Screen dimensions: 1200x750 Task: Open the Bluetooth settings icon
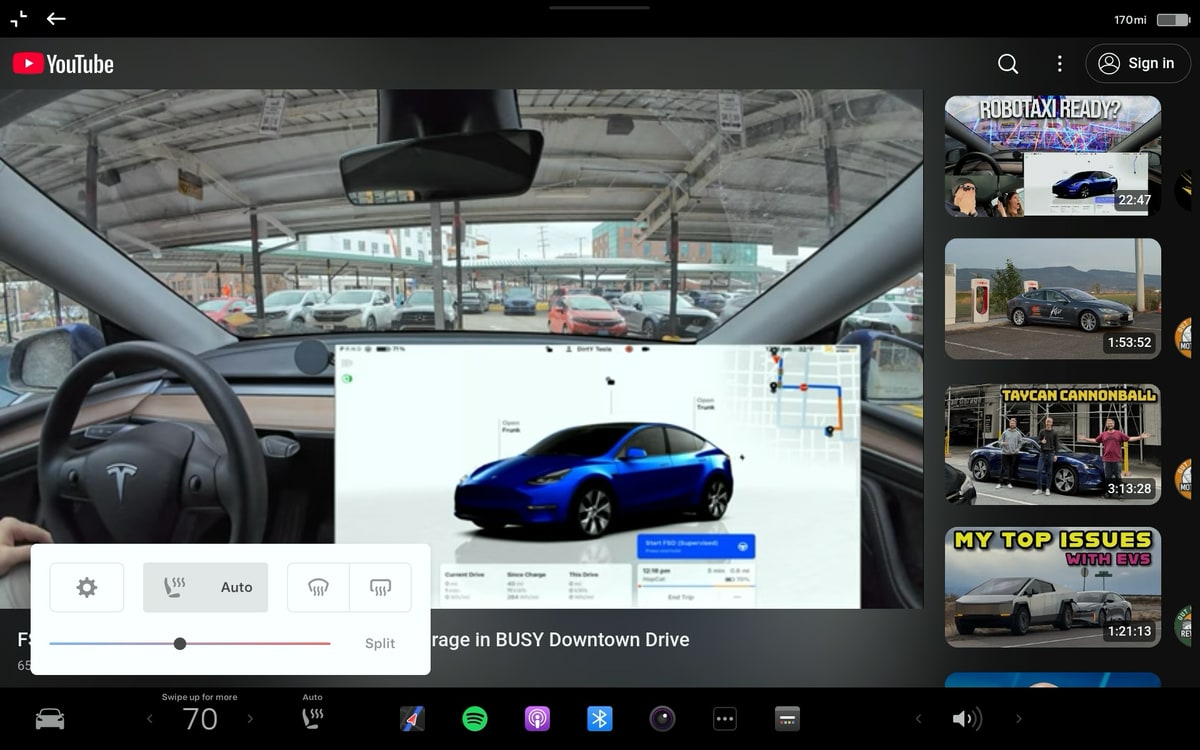599,718
